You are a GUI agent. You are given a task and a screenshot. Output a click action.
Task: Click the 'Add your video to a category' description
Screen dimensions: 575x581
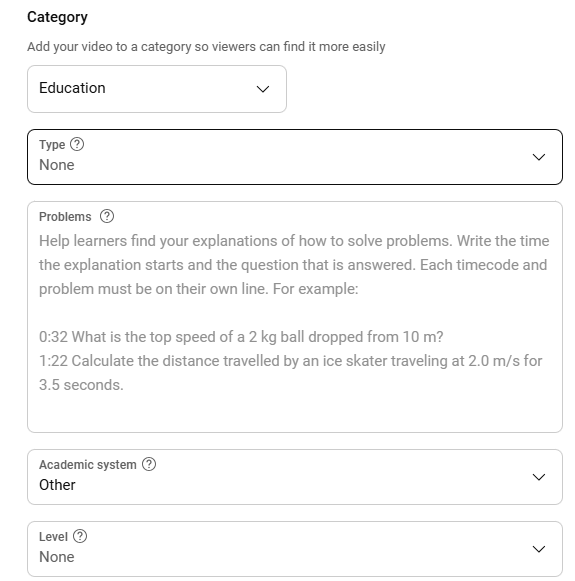[x=206, y=47]
